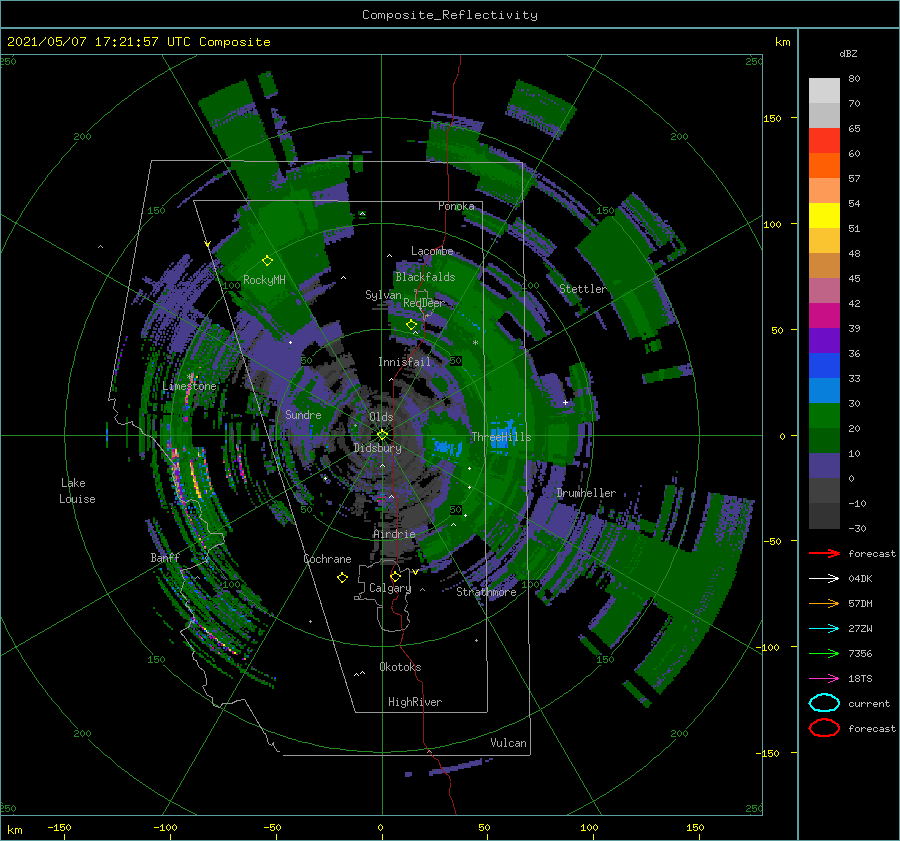Click the Sundre city label

pyautogui.click(x=303, y=414)
